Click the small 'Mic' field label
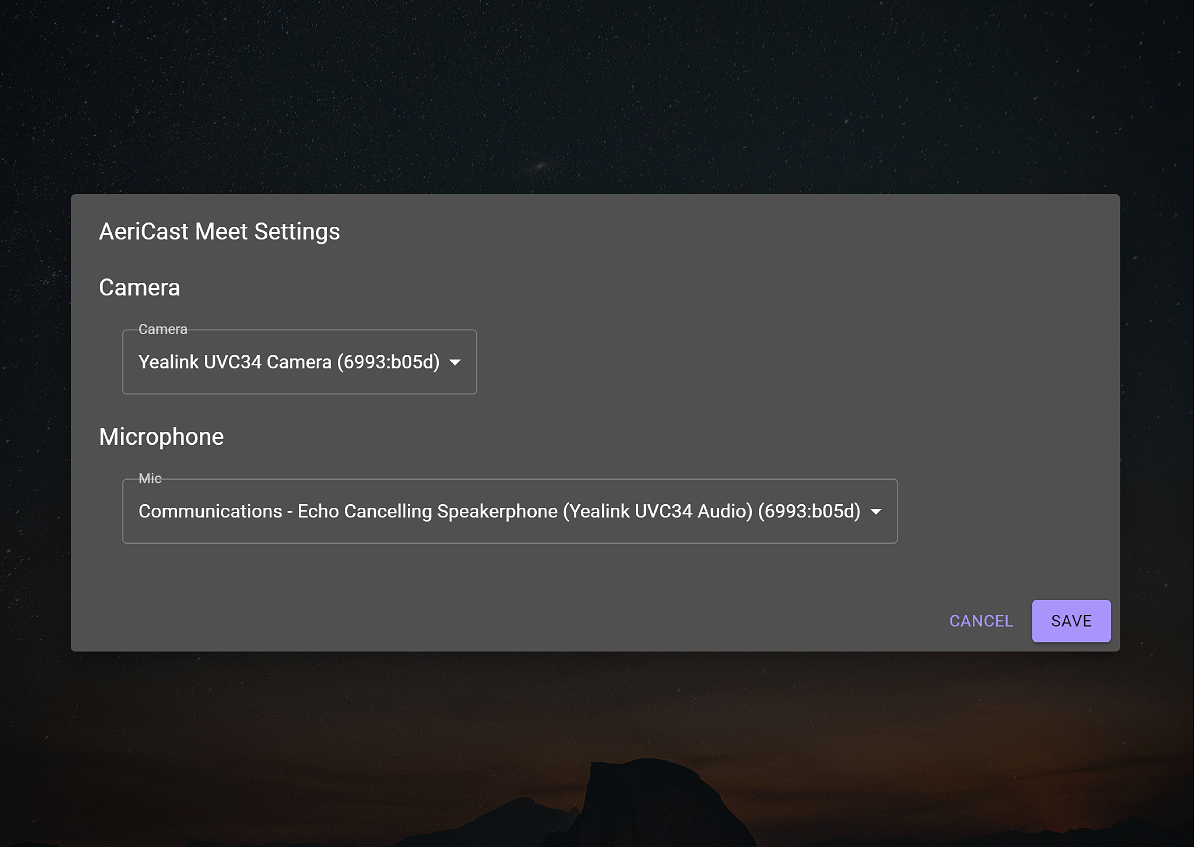The height and width of the screenshot is (847, 1194). [x=150, y=478]
